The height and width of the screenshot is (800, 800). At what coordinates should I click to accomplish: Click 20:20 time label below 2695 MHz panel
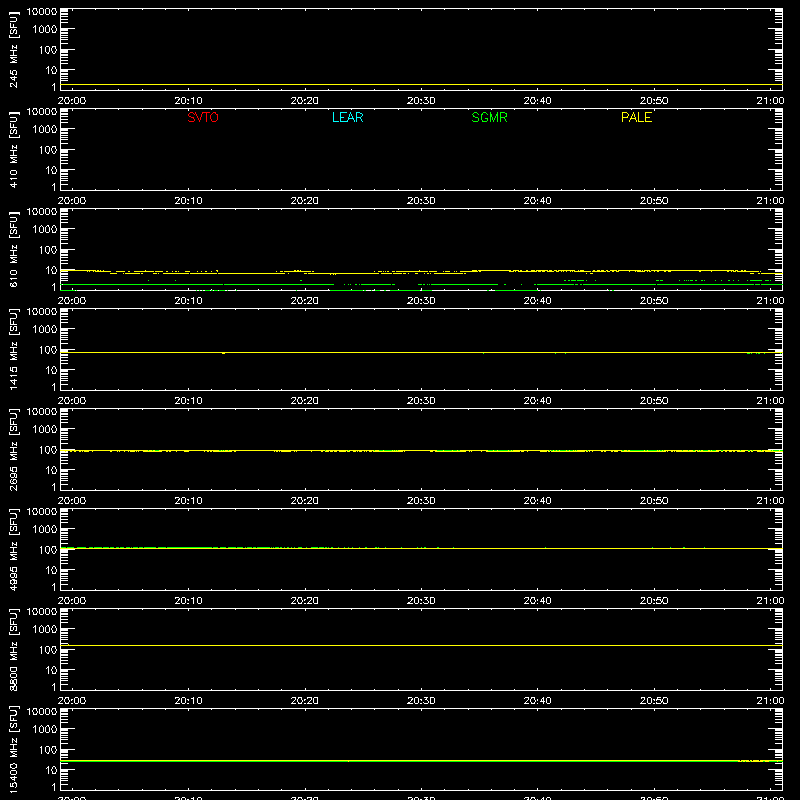305,501
